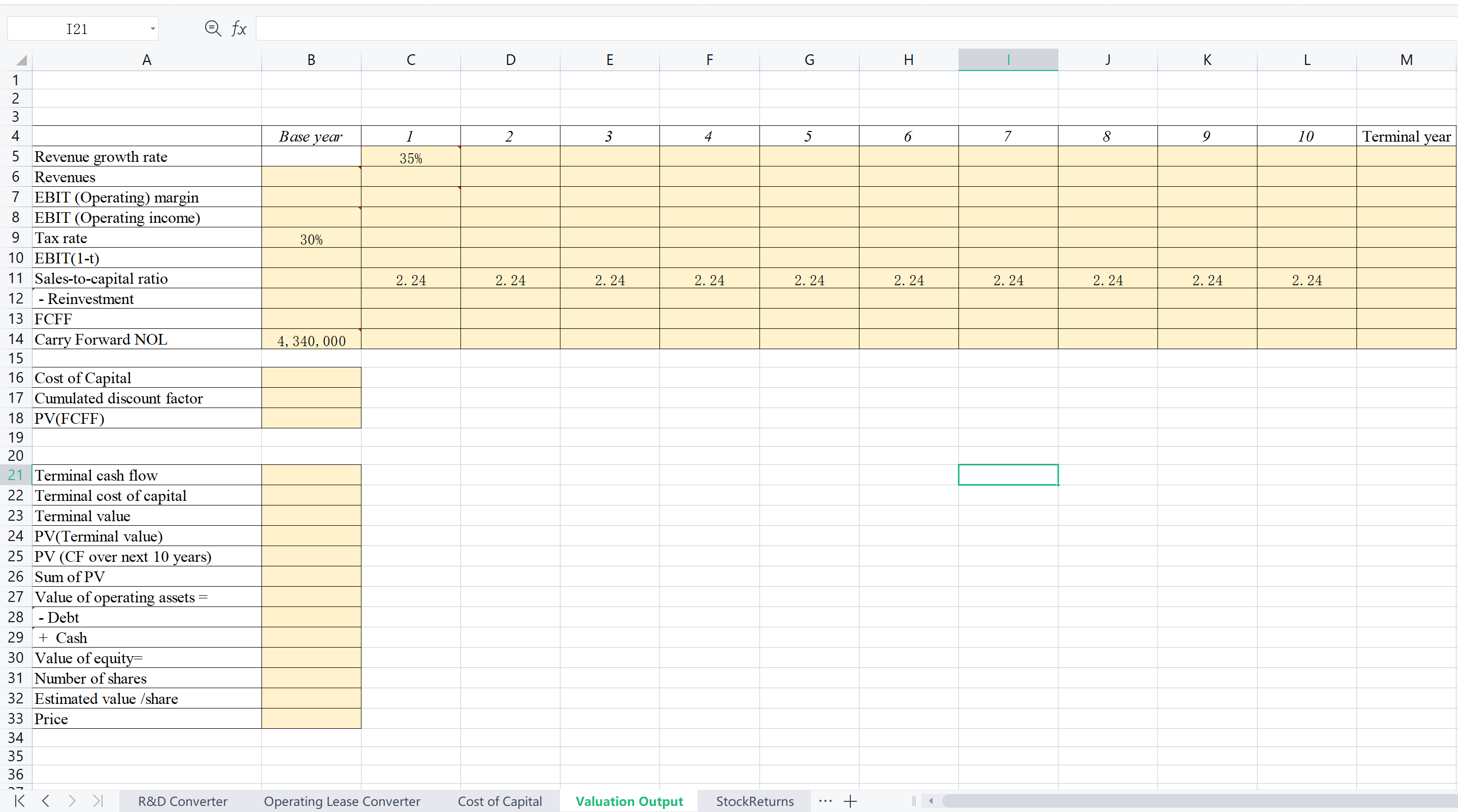Click inside the formula bar input
This screenshot has width=1458, height=812.
[x=849, y=28]
